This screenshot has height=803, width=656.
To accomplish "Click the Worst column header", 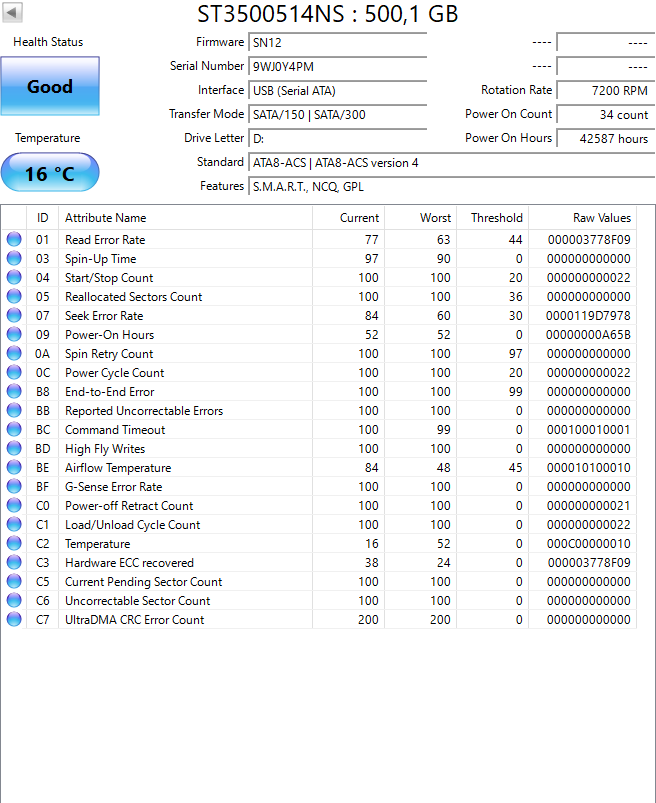I will pos(420,218).
